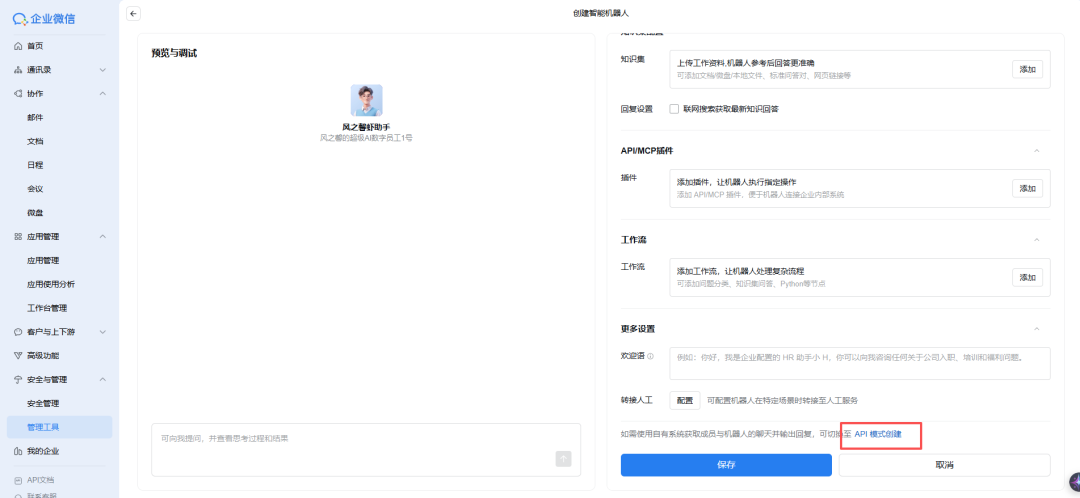Screen dimensions: 1080x498
Task: Click the 回复设置 label
Action: coord(636,109)
